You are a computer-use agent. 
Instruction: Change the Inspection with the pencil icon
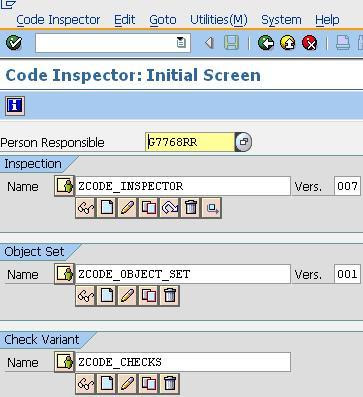pos(128,208)
